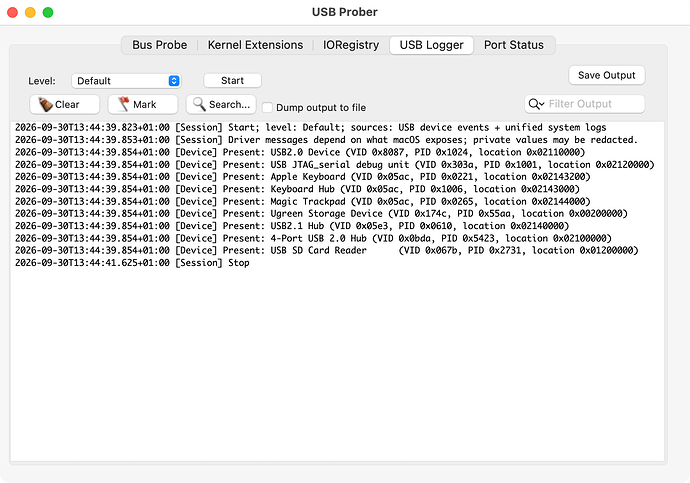The height and width of the screenshot is (483, 690).
Task: Open the Level dropdown showing Default
Action: 126,81
